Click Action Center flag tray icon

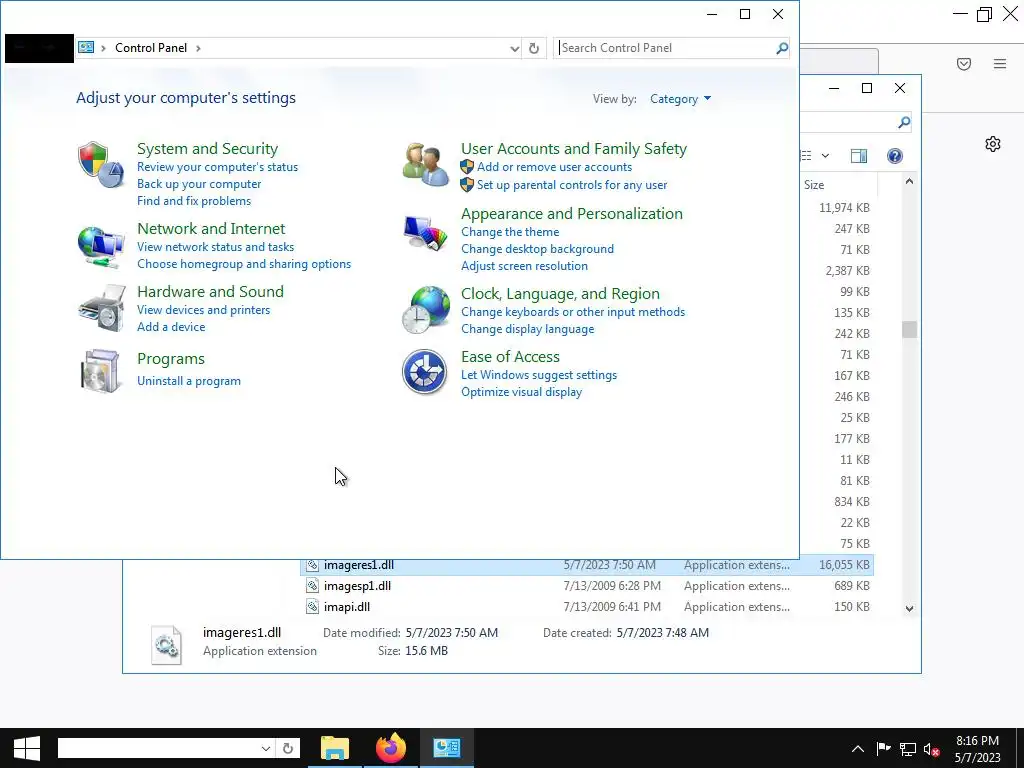[x=883, y=748]
